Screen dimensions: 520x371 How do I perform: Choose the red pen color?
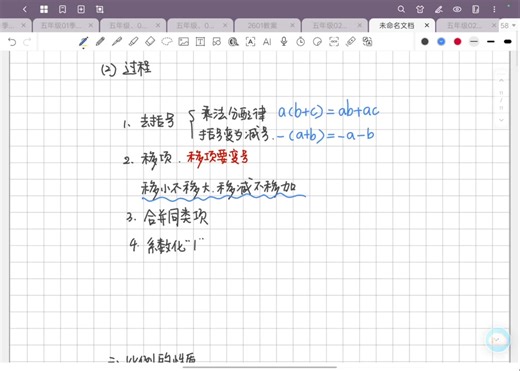pyautogui.click(x=458, y=42)
